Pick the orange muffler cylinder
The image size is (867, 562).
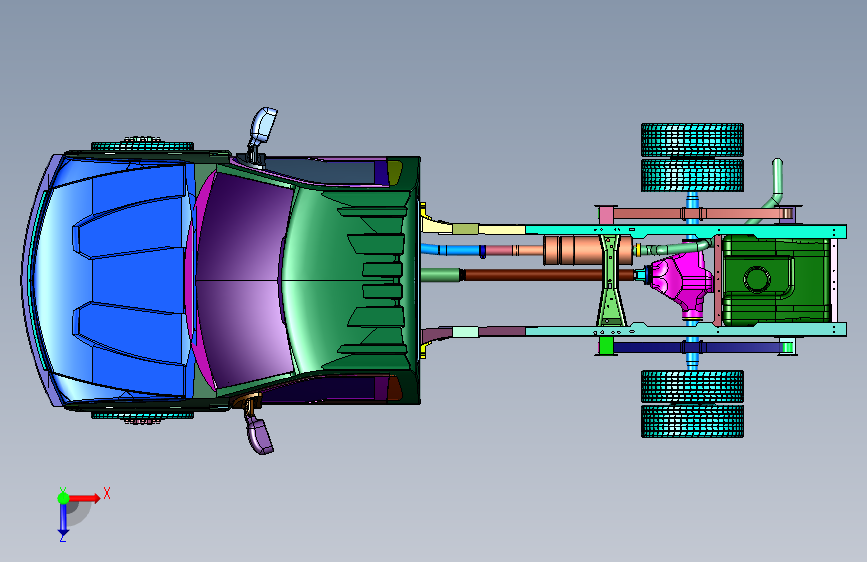(587, 250)
